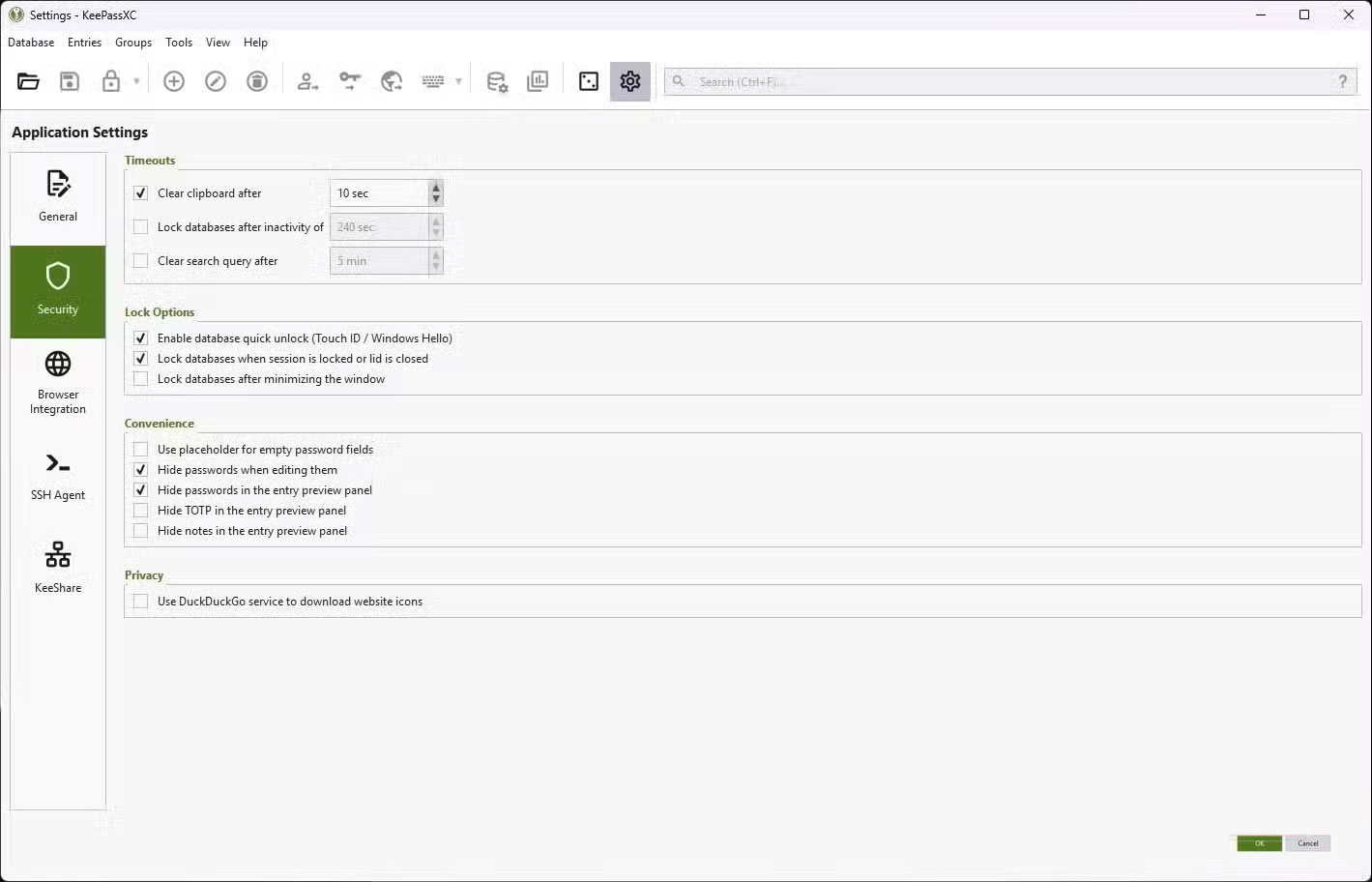Disable hiding passwords when editing them

coord(140,469)
